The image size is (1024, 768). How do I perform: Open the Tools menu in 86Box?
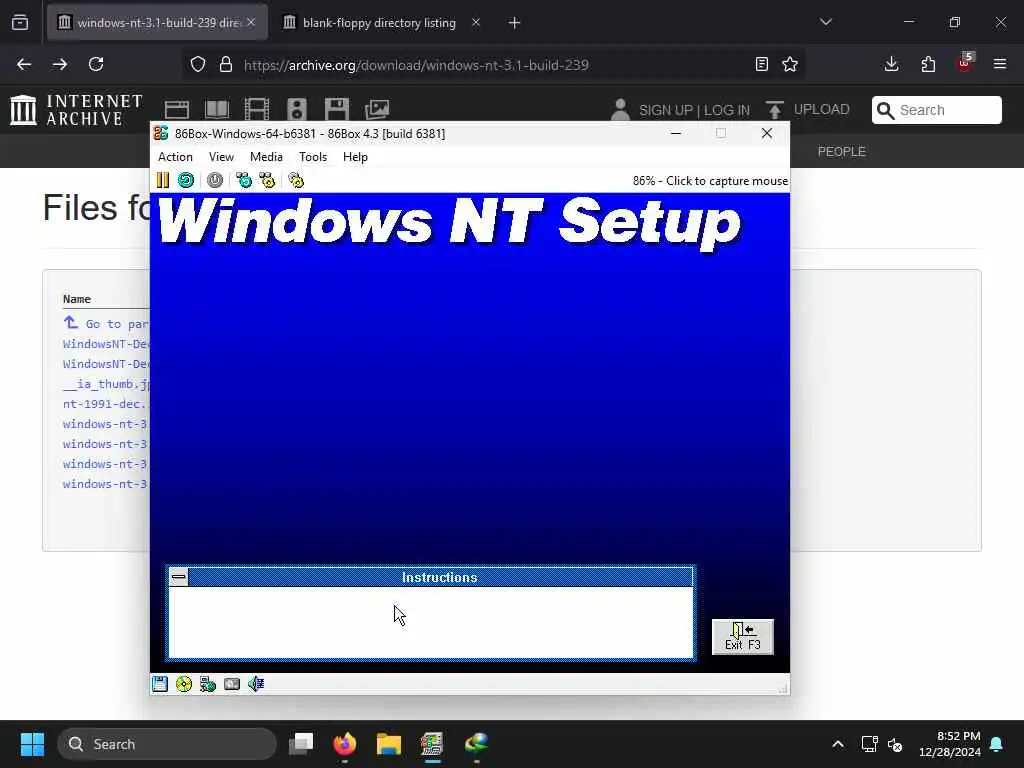pos(313,157)
